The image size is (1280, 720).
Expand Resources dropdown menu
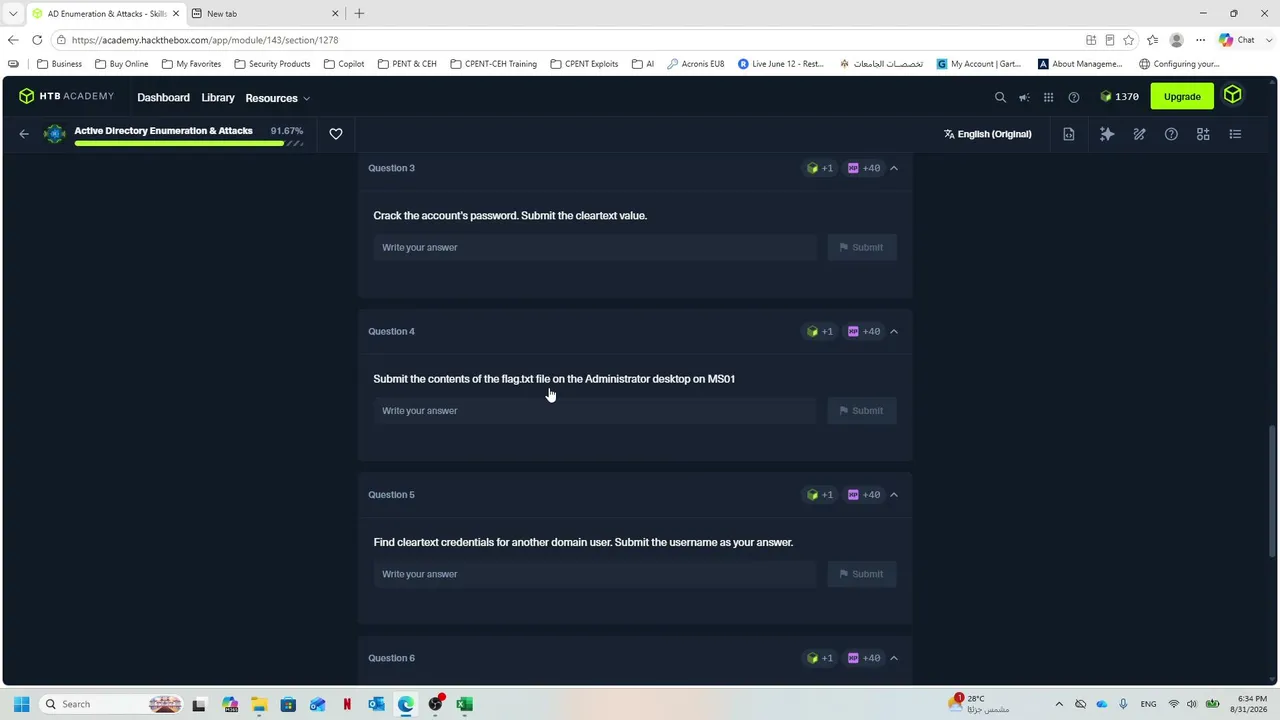pyautogui.click(x=278, y=98)
